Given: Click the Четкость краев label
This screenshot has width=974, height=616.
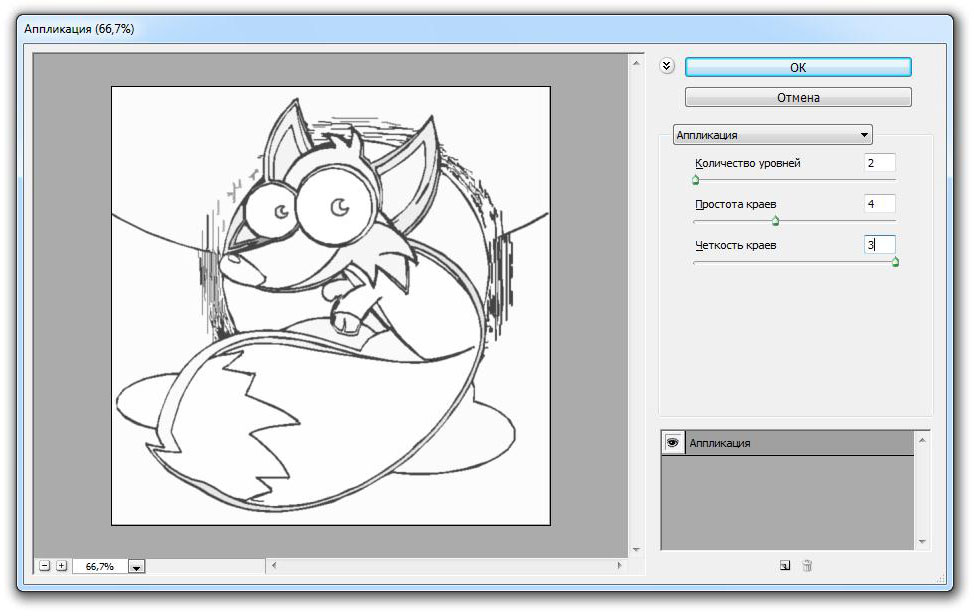Looking at the screenshot, I should click(x=735, y=245).
